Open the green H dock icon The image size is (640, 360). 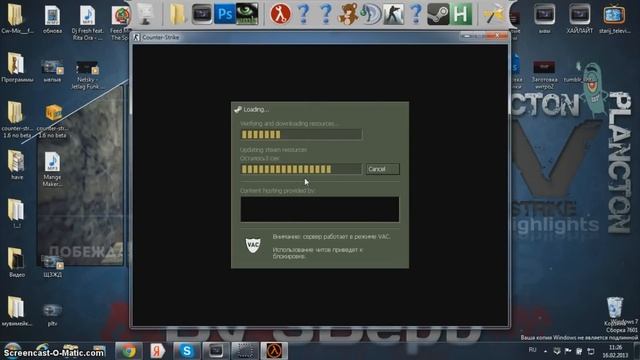click(x=461, y=14)
